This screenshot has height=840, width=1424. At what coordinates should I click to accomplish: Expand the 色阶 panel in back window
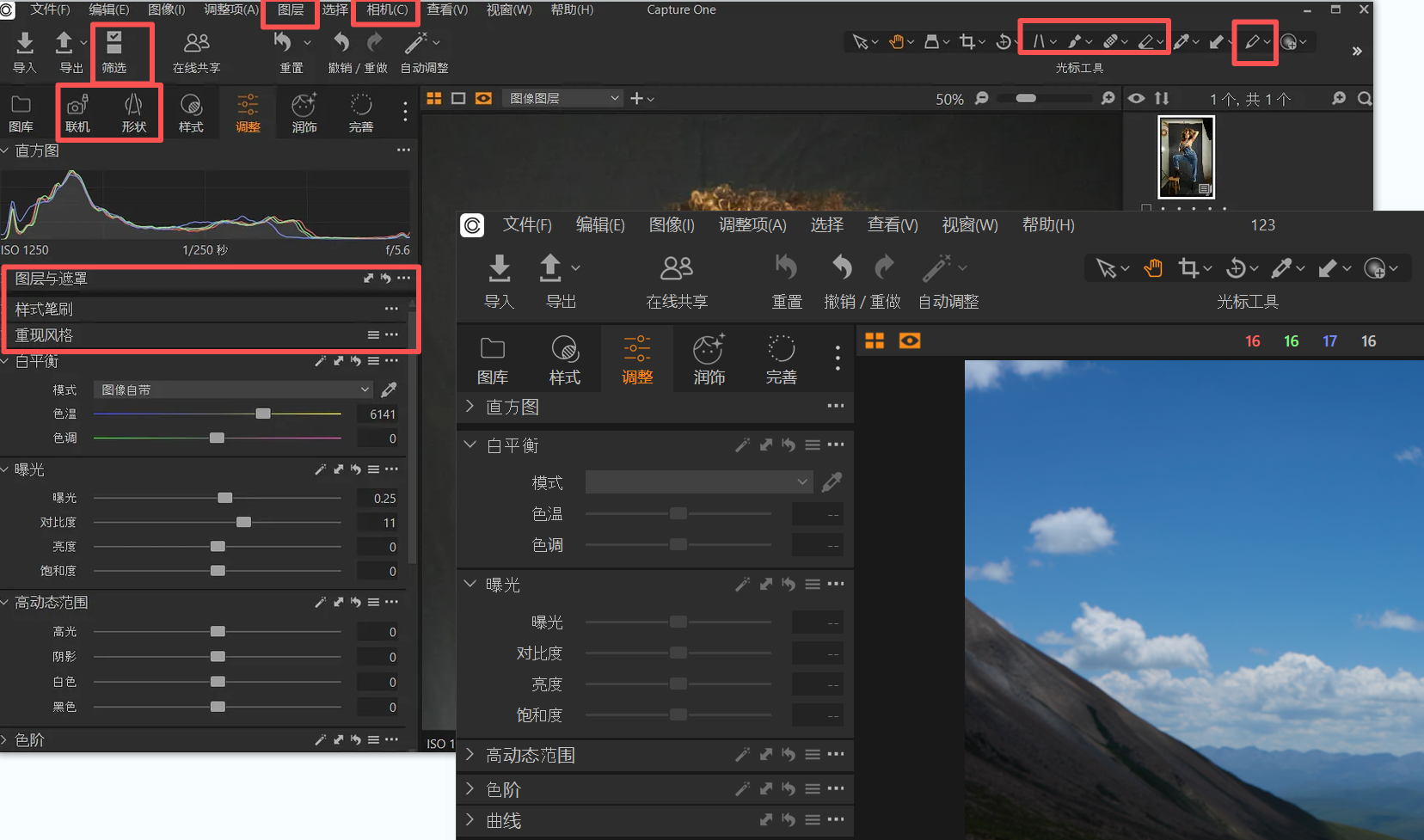pos(5,739)
